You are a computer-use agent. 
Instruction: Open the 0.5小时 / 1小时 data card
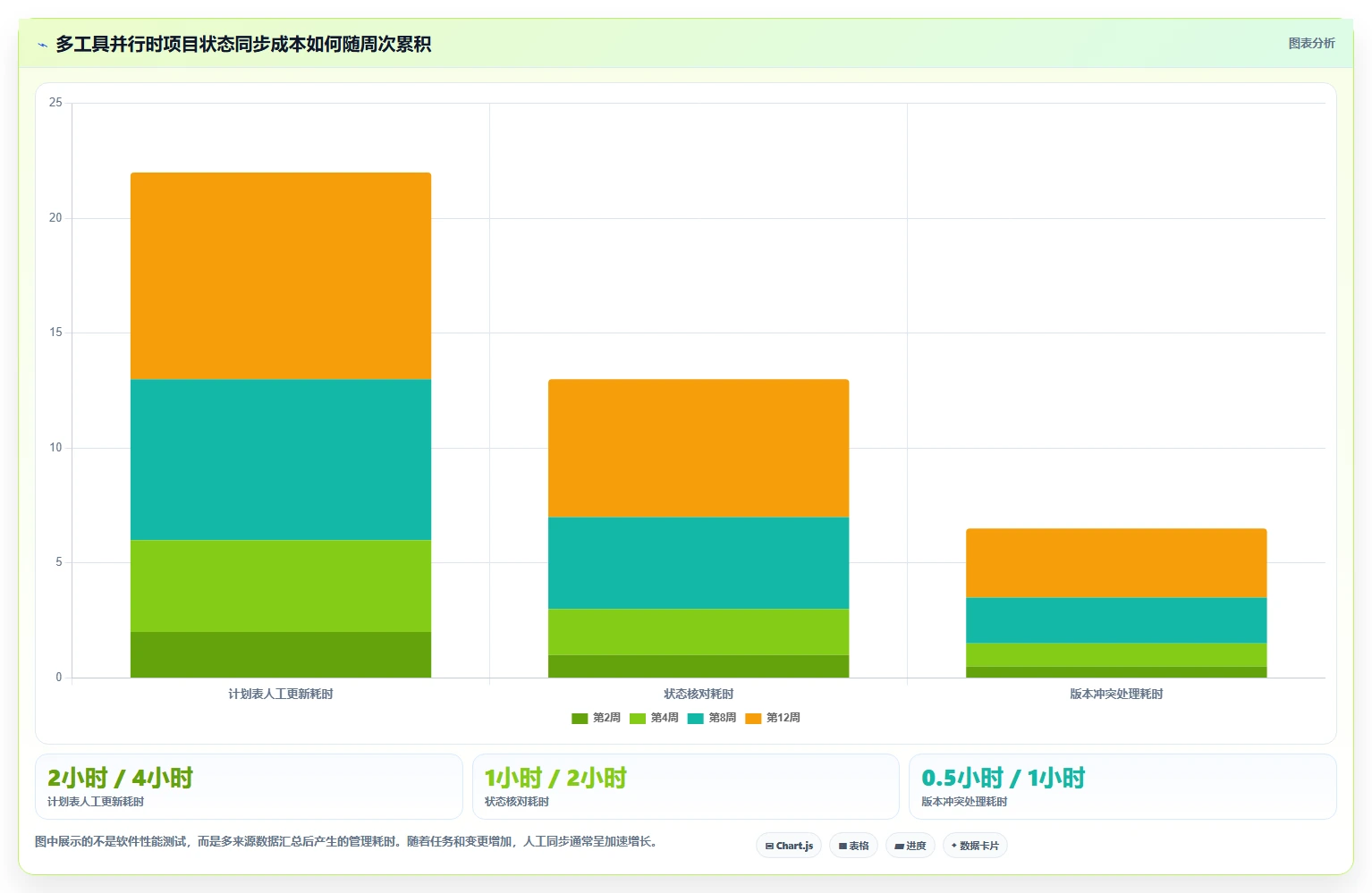[1122, 787]
